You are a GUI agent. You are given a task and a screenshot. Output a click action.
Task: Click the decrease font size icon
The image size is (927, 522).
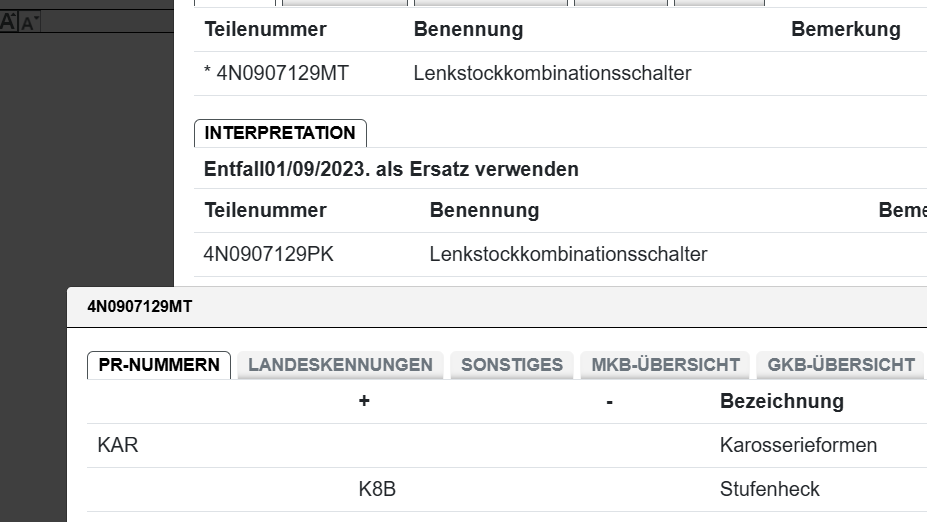tap(28, 21)
